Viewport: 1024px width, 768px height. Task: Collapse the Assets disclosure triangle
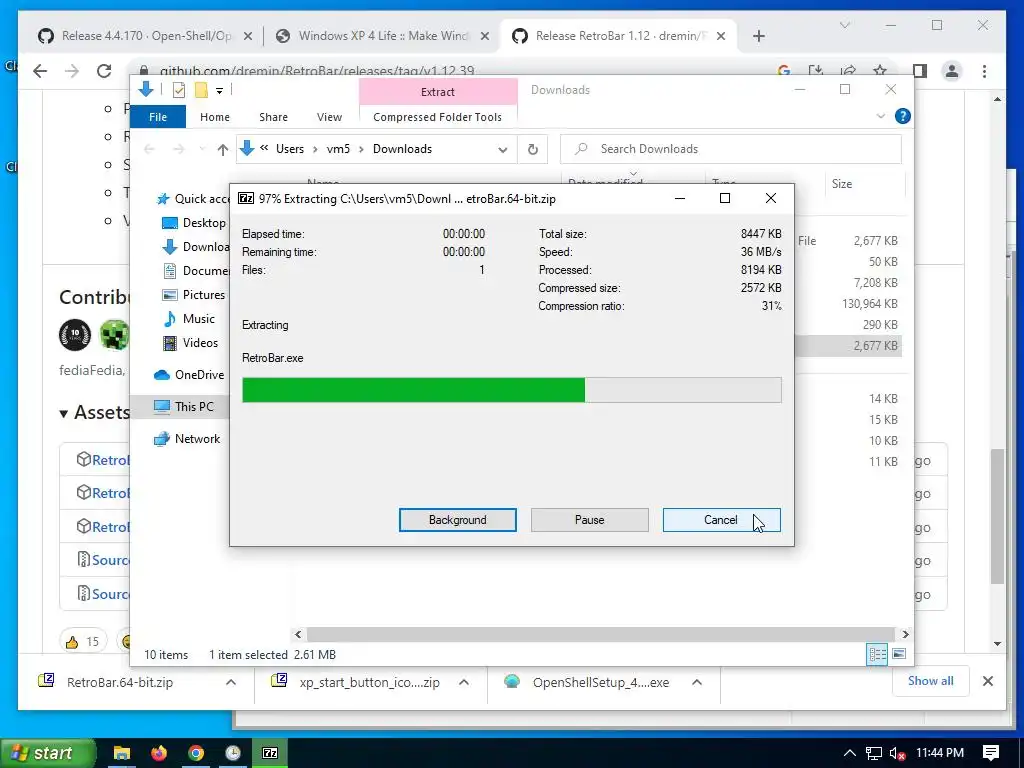(64, 413)
